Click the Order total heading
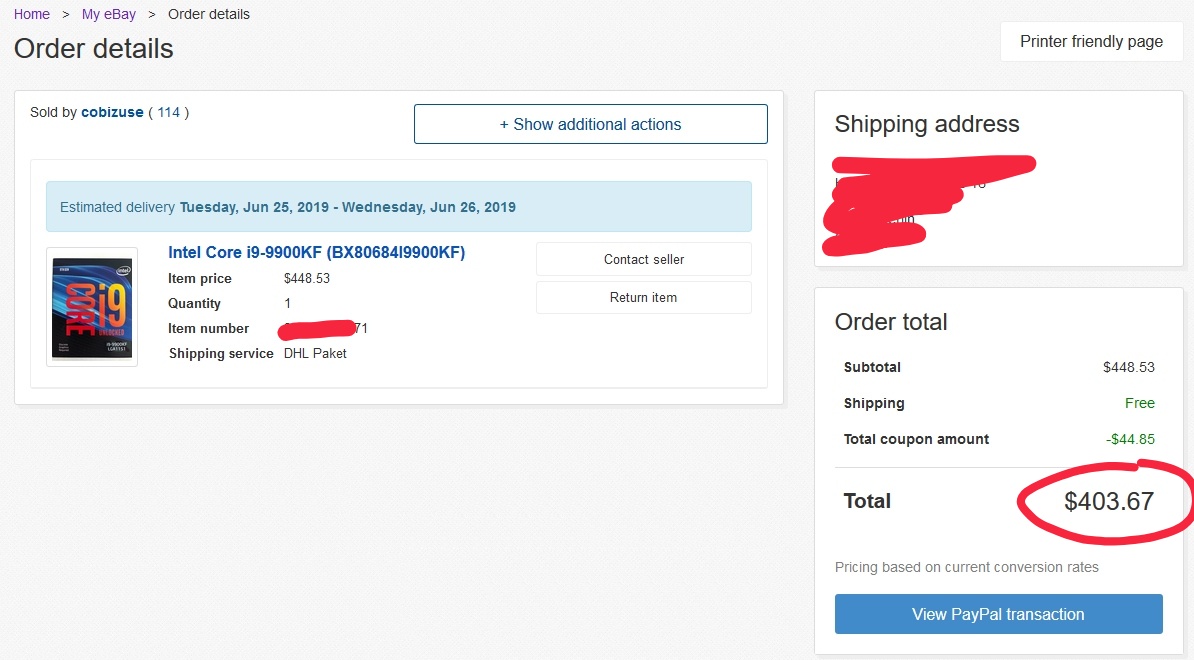 pyautogui.click(x=890, y=322)
